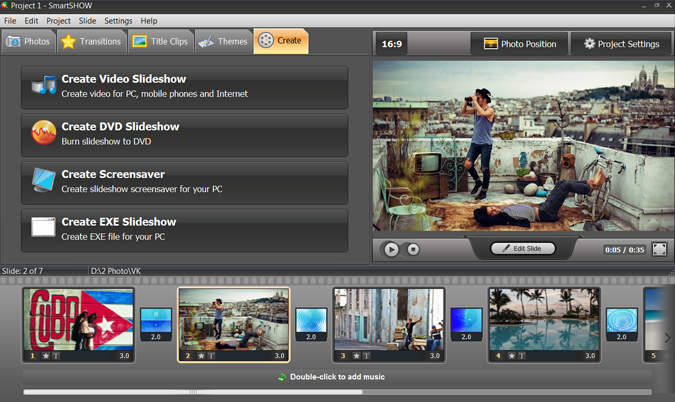Viewport: 675px width, 402px height.
Task: Click Create Screensaver option
Action: [185, 182]
